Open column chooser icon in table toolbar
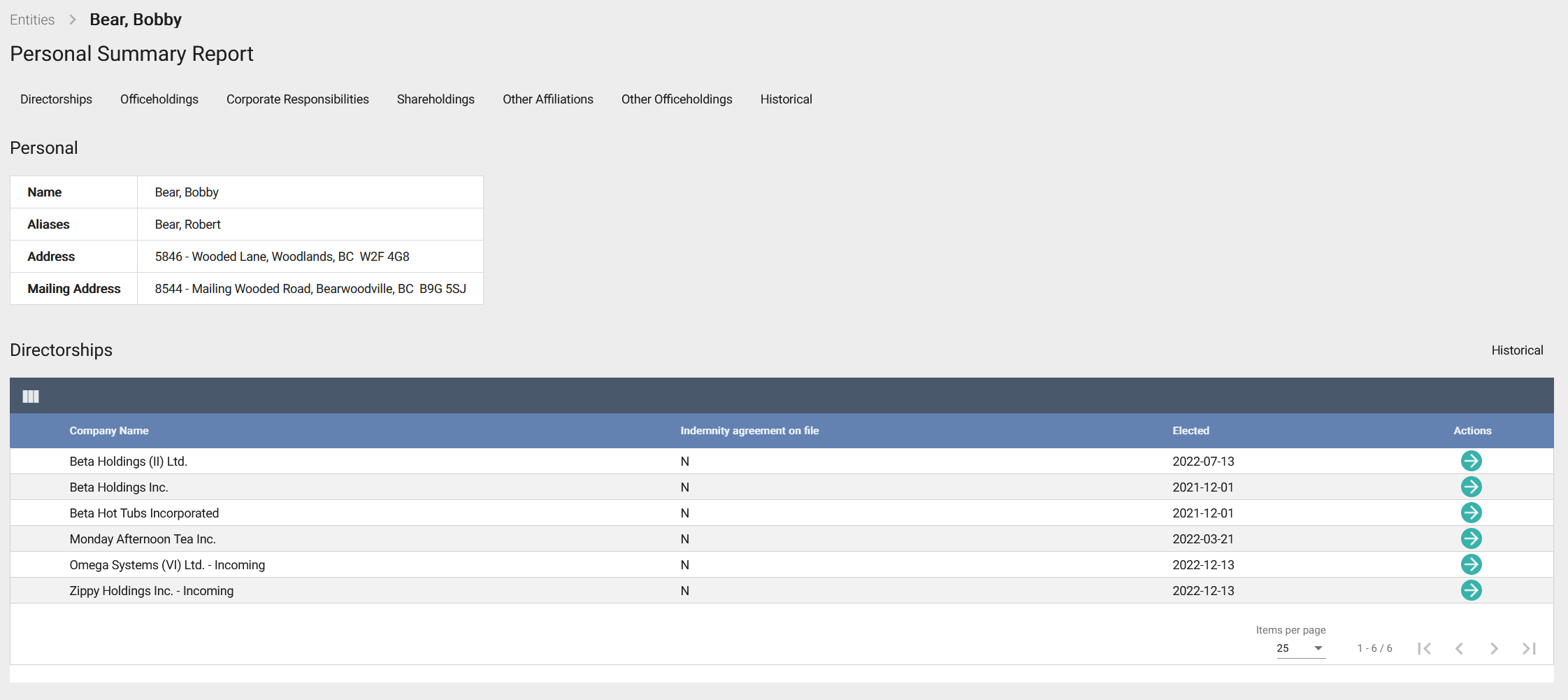1568x700 pixels. coord(31,397)
